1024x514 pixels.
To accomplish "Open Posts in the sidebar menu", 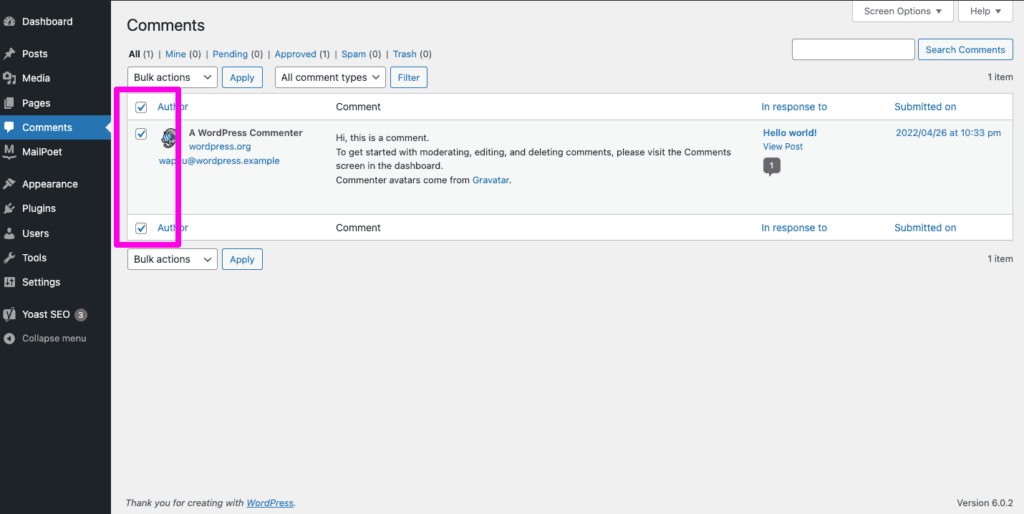I will (35, 54).
